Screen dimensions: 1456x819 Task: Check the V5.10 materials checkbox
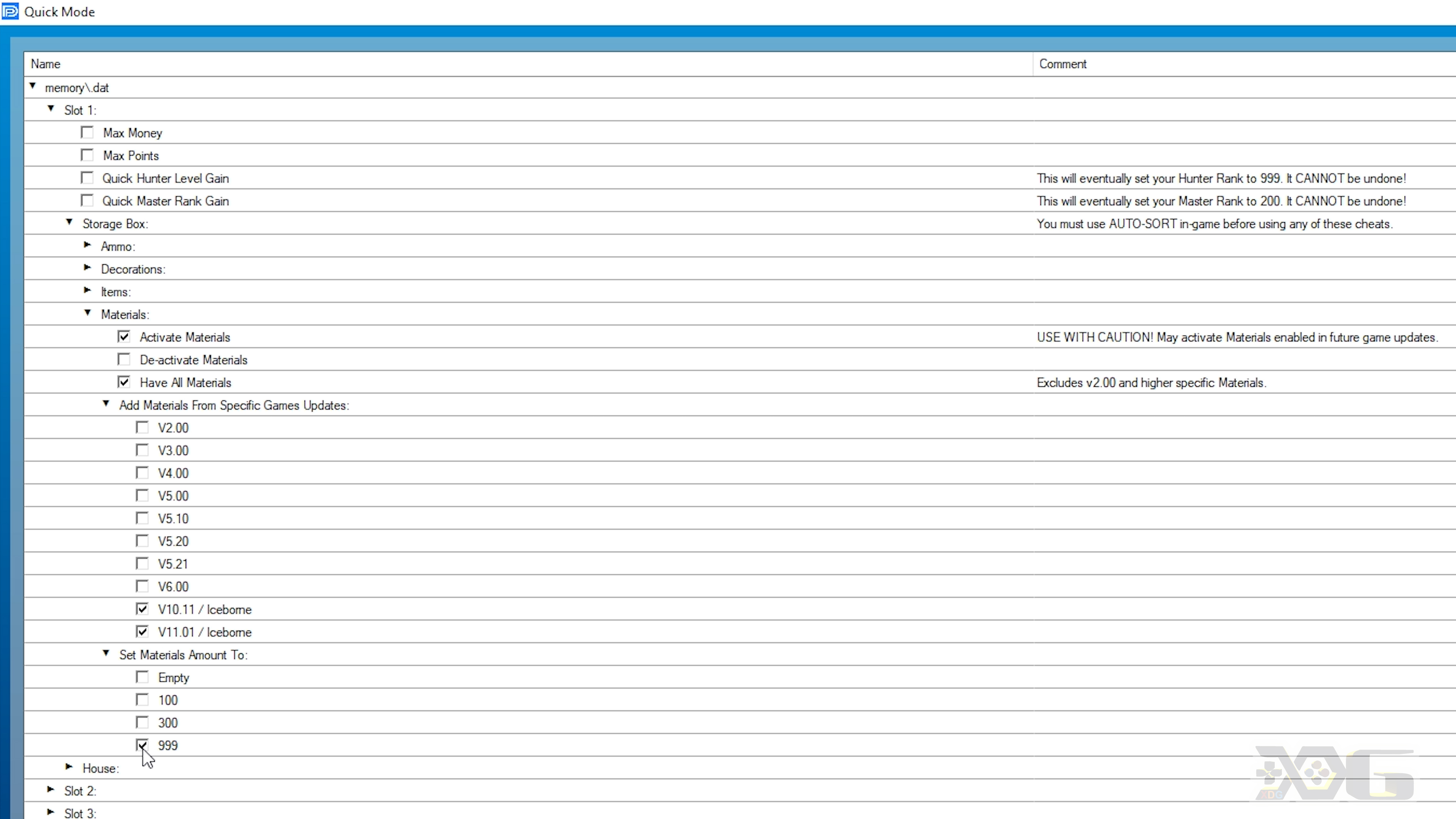[x=143, y=518]
